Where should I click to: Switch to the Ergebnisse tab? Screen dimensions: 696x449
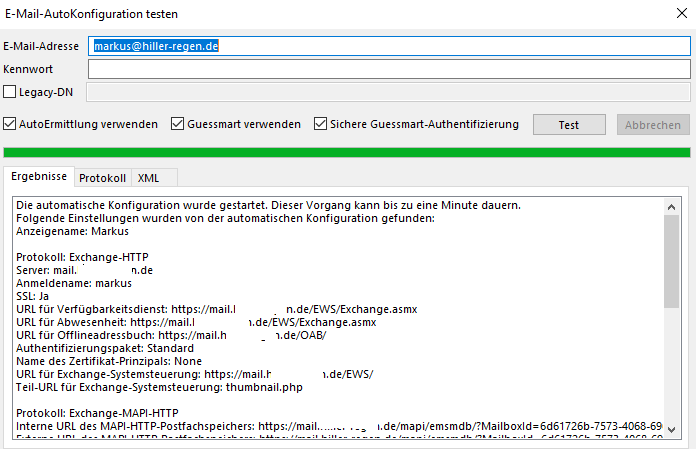click(40, 177)
